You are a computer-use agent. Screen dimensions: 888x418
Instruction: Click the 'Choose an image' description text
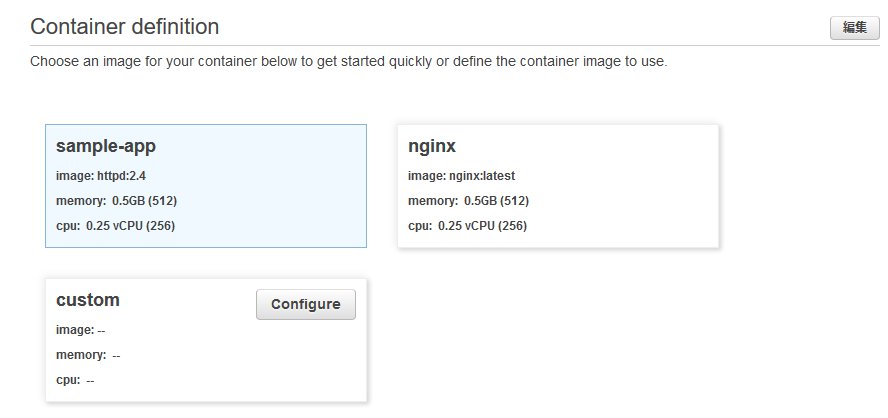(348, 62)
